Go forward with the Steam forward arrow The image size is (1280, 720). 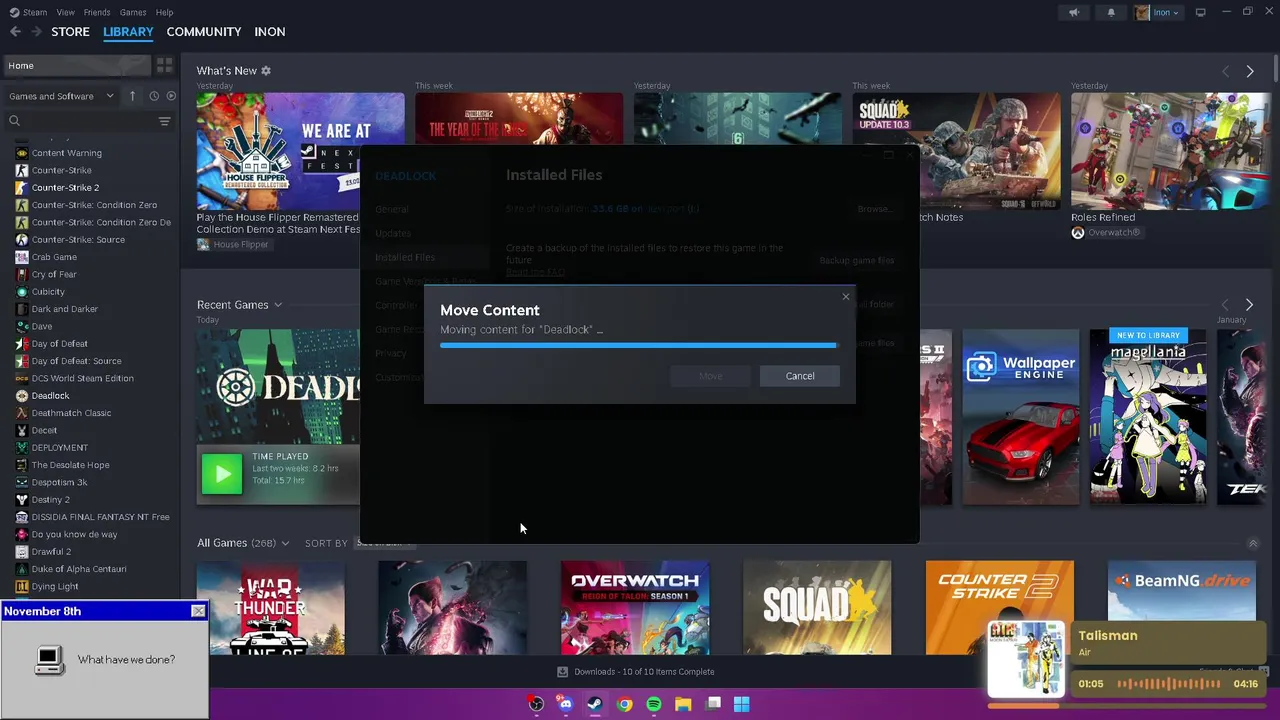36,32
